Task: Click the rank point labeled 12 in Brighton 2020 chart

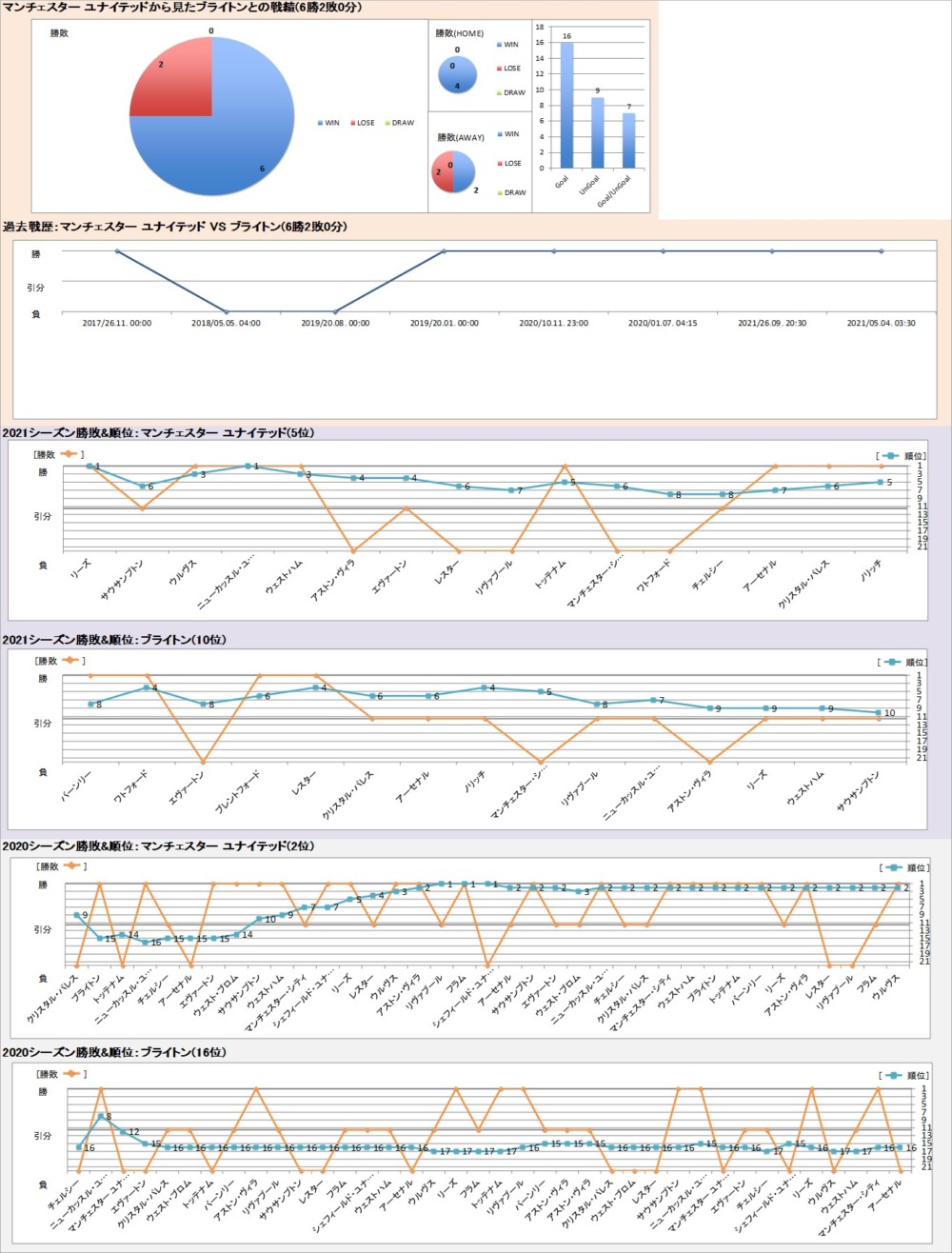Action: coord(123,1132)
